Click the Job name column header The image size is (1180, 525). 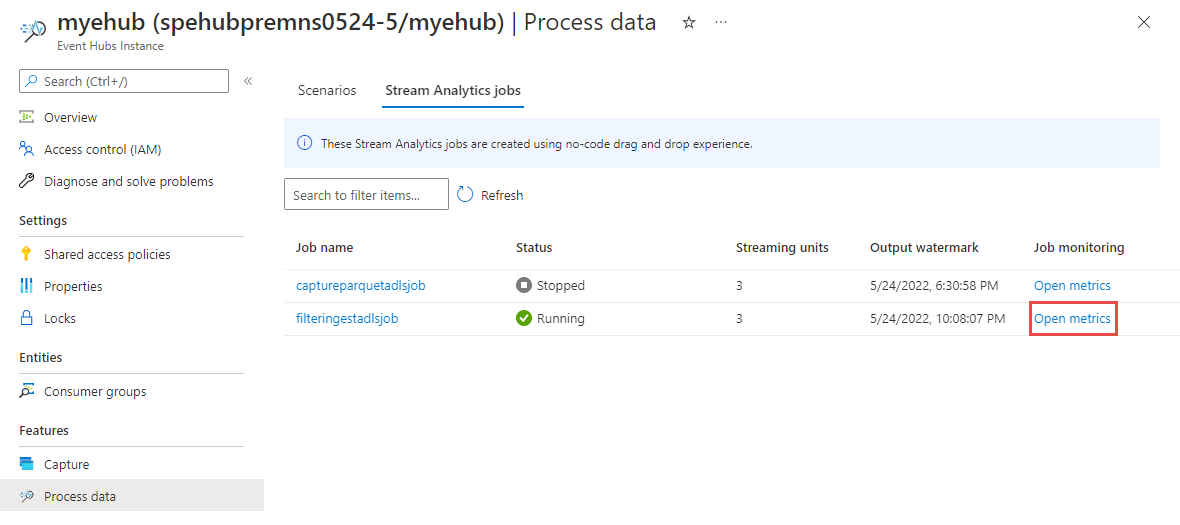click(x=324, y=247)
